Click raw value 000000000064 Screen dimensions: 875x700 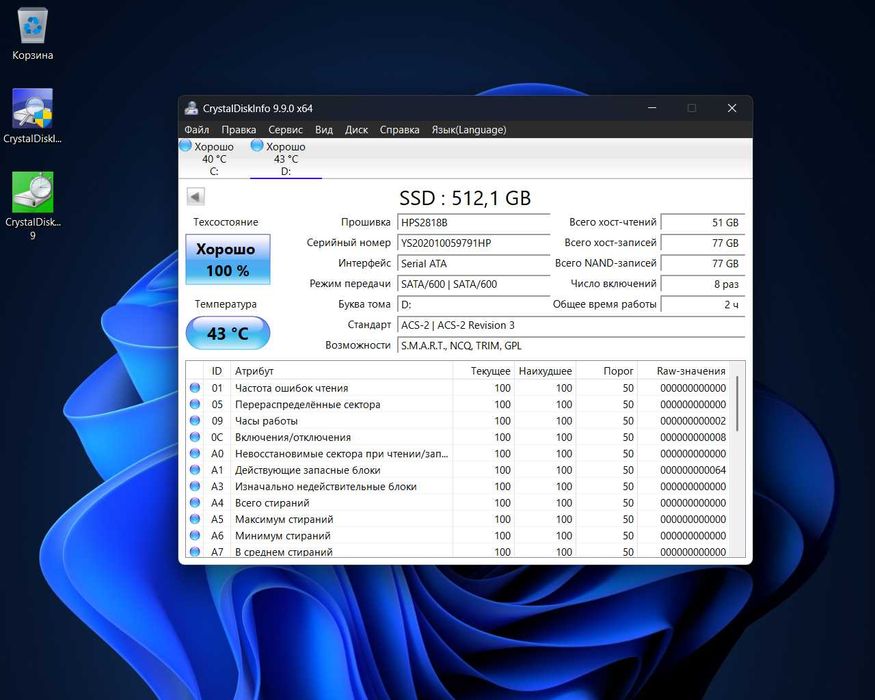[x=693, y=470]
